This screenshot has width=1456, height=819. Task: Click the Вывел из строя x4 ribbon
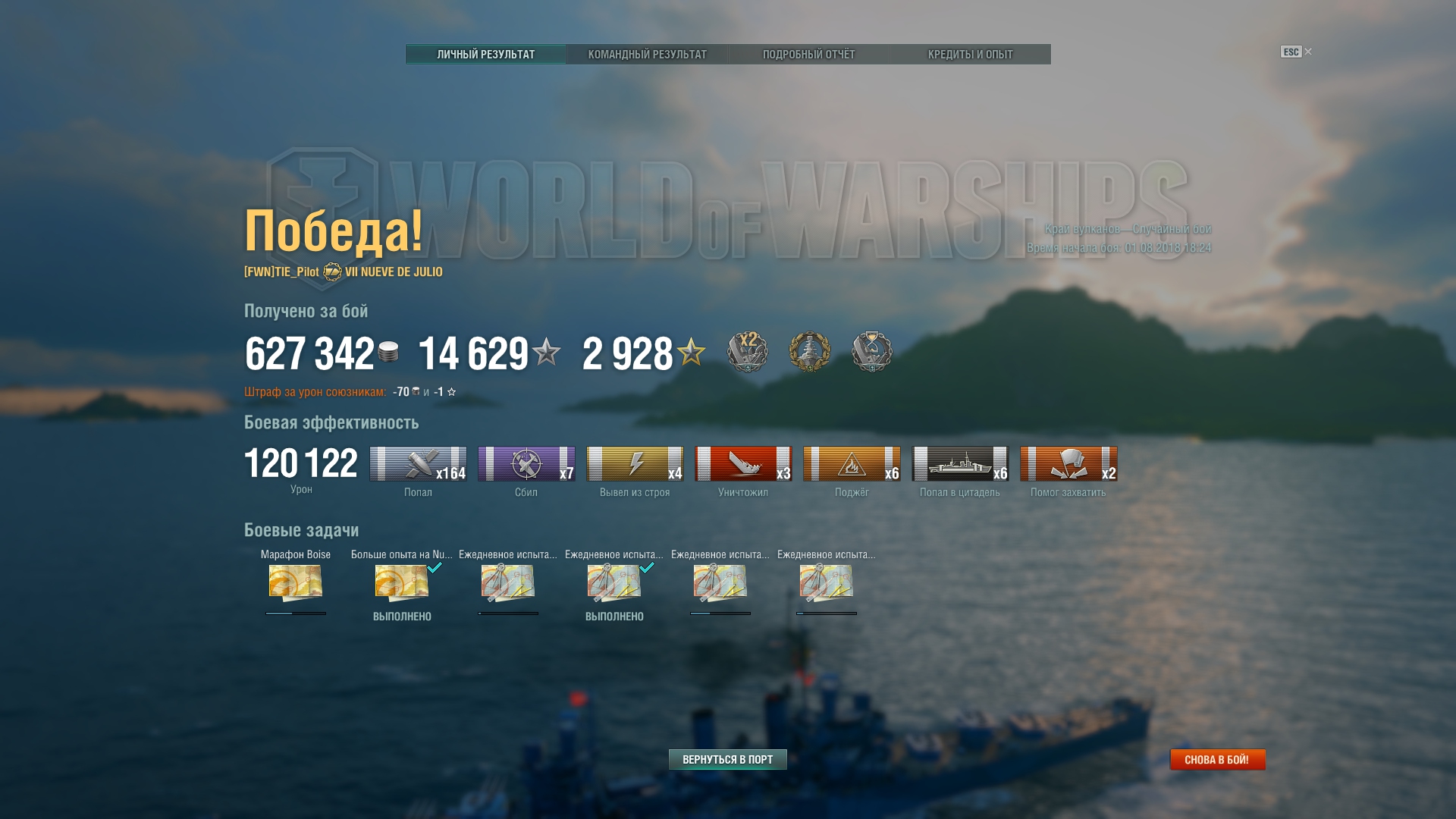coord(635,463)
